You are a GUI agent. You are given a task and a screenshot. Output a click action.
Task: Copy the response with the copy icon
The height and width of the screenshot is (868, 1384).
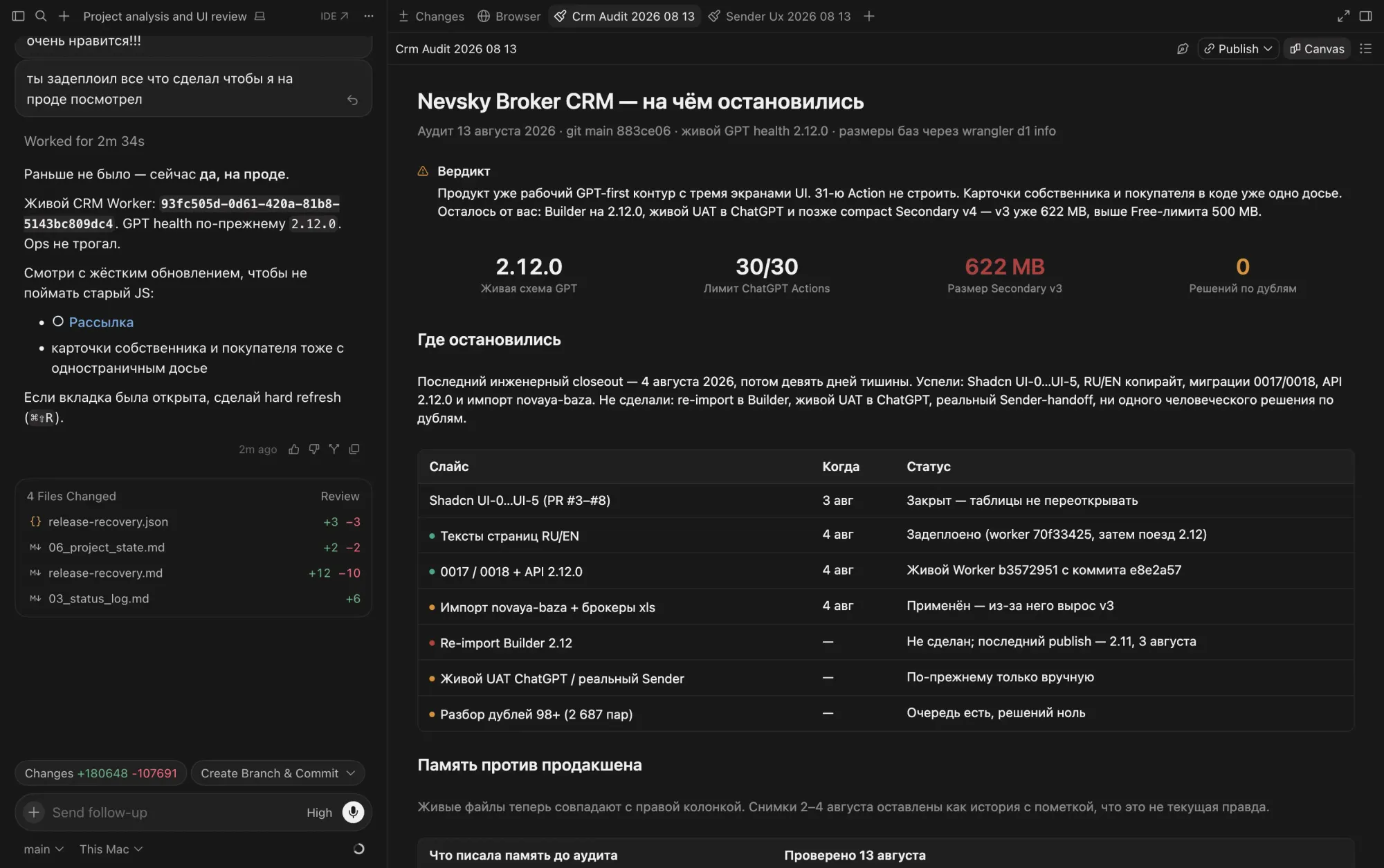[x=354, y=449]
